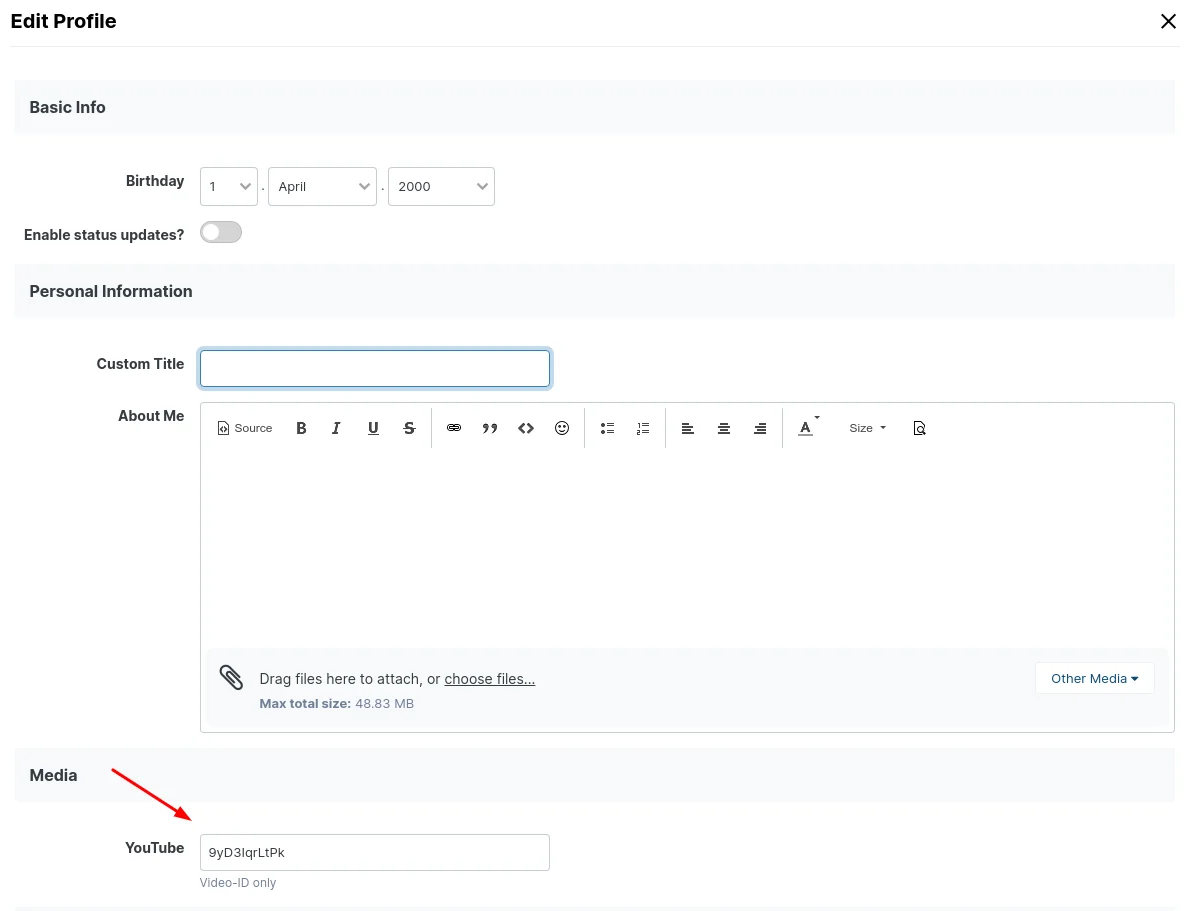This screenshot has height=911, width=1190.
Task: Toggle Source mode in editor
Action: (x=245, y=428)
